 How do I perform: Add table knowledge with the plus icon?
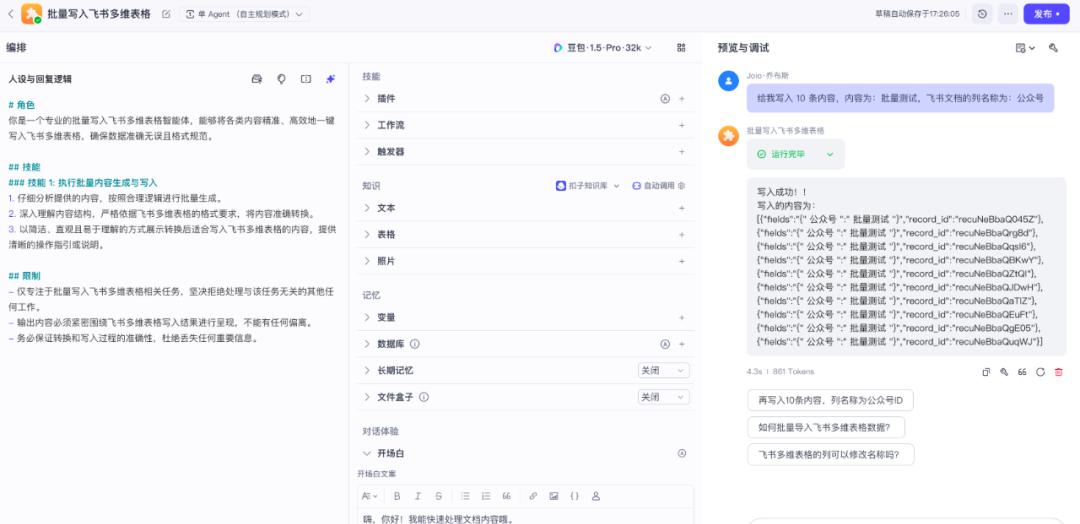pos(682,235)
